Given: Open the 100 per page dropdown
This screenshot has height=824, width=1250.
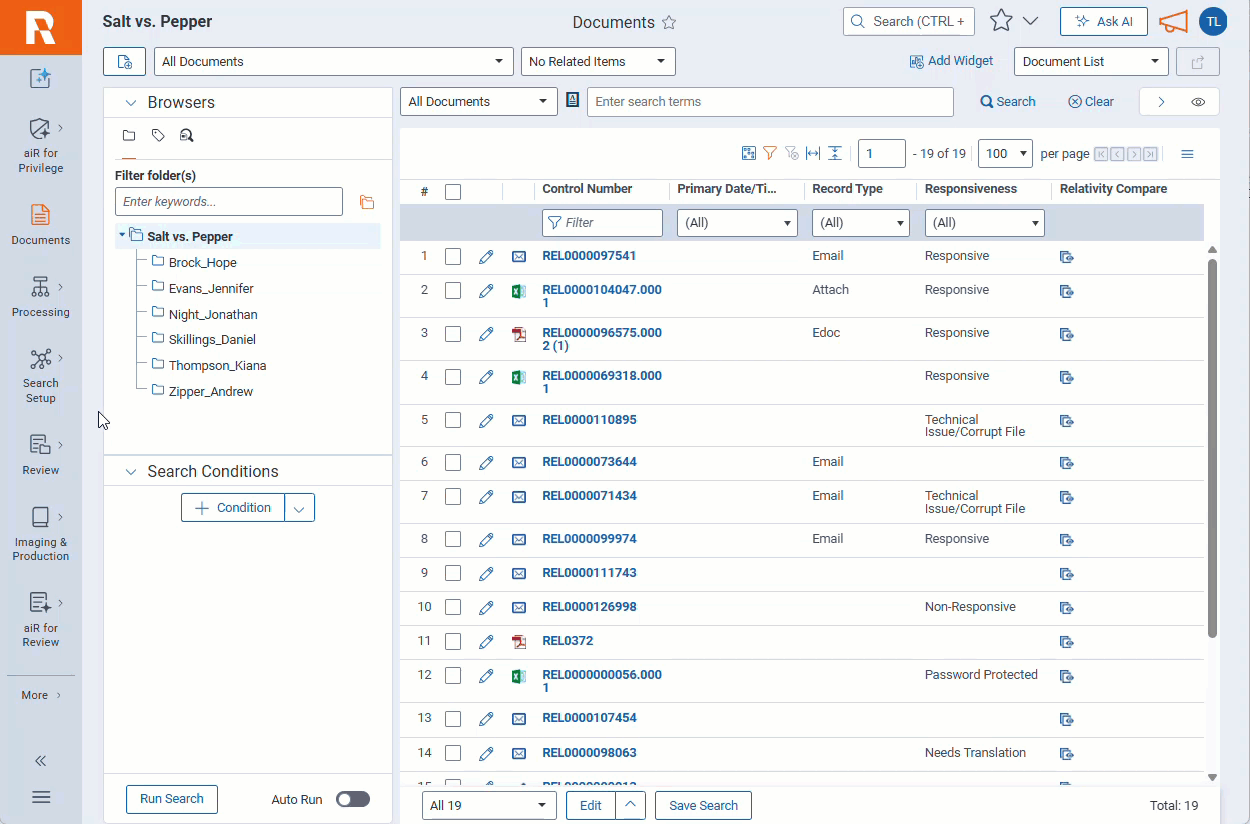Looking at the screenshot, I should [x=1005, y=153].
